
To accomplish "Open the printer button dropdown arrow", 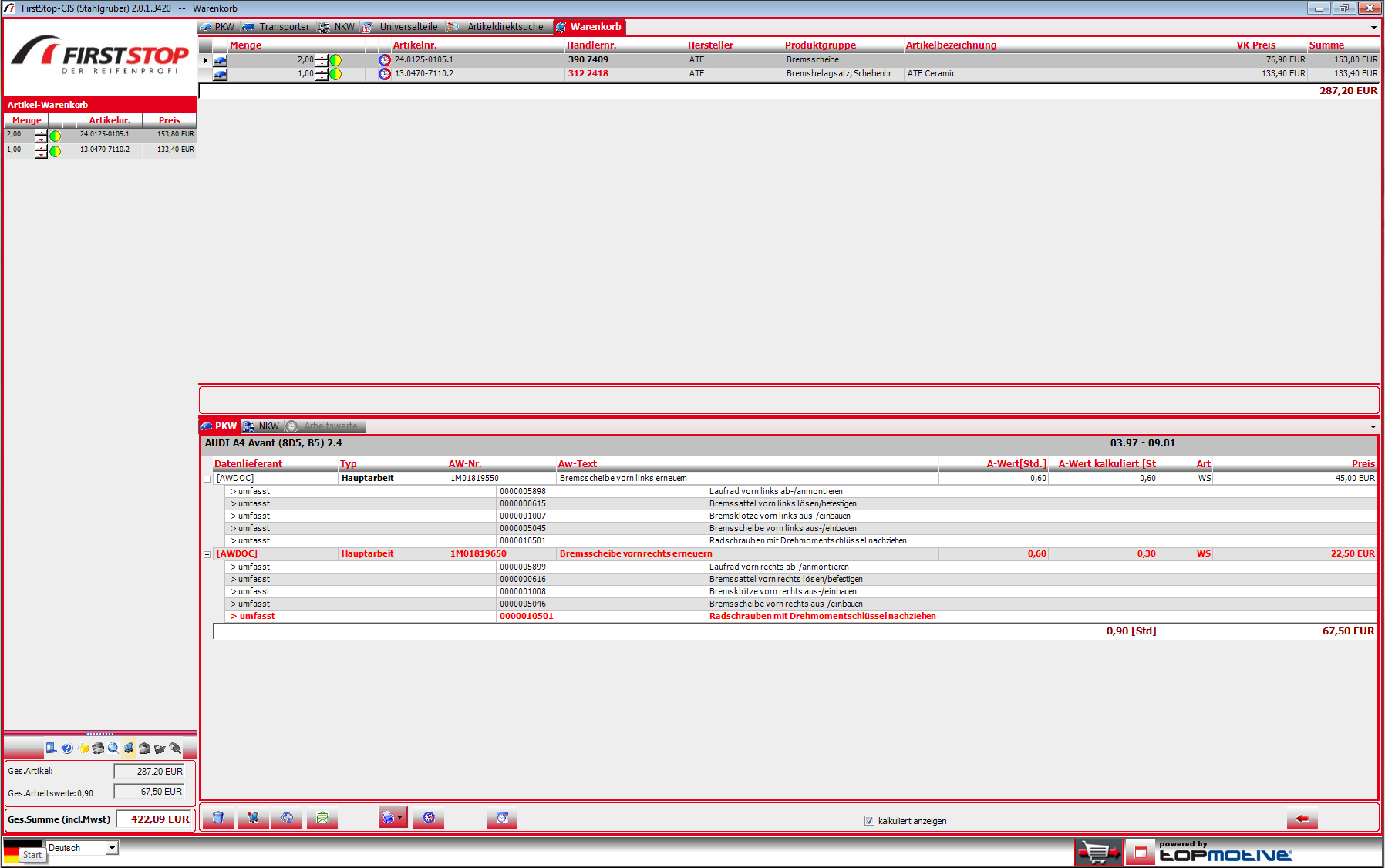I will [x=399, y=818].
